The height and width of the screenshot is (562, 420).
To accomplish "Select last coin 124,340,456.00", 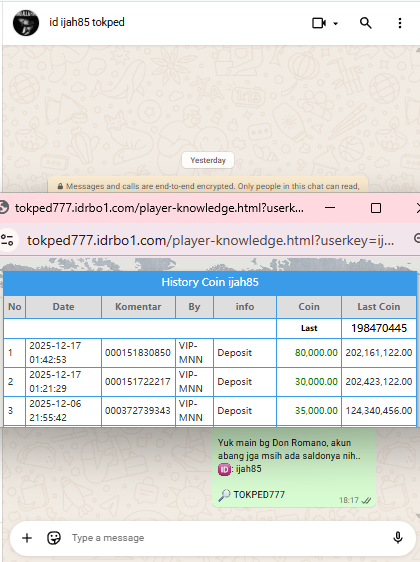I will coord(378,411).
